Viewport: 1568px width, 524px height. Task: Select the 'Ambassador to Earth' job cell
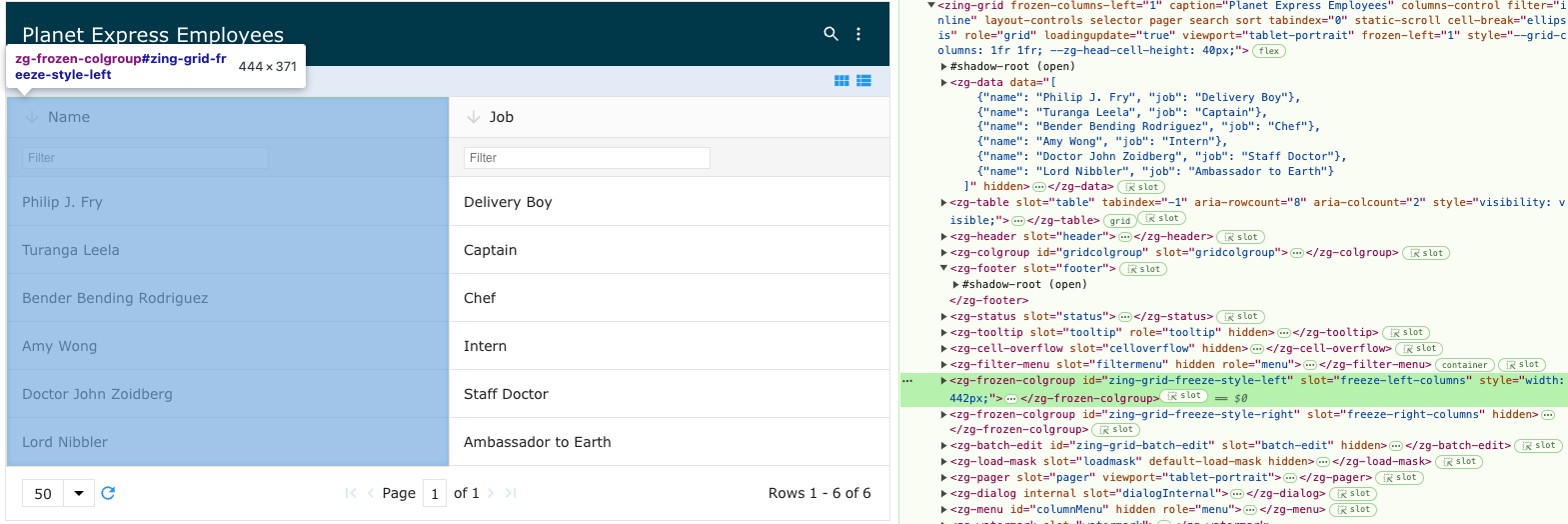(x=670, y=442)
